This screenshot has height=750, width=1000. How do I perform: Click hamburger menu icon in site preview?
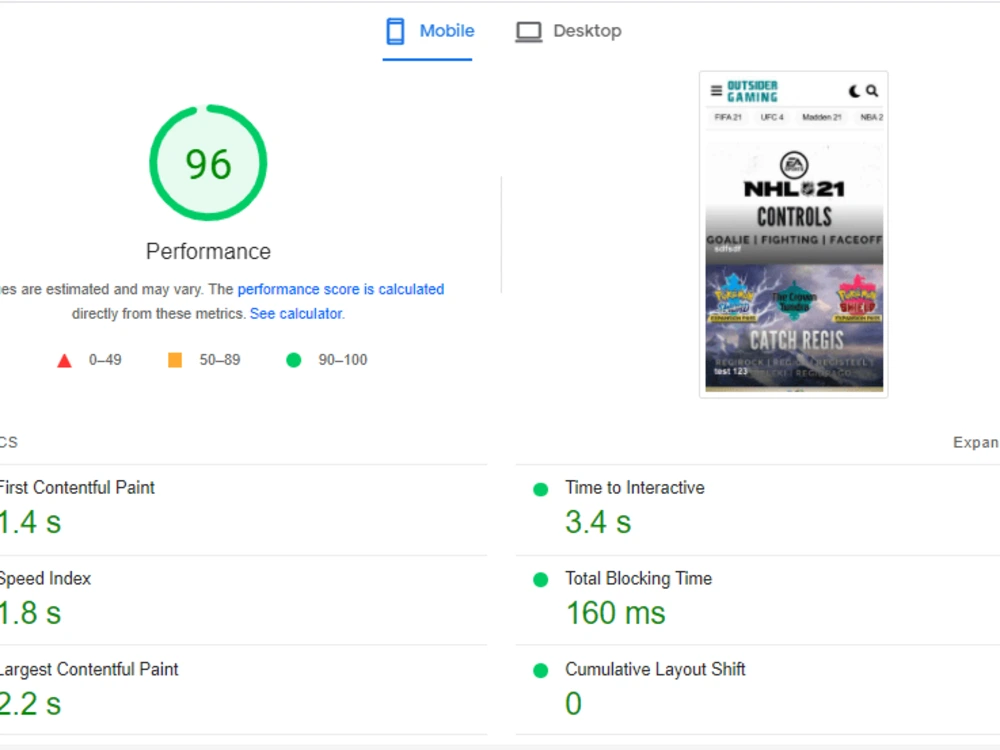click(x=716, y=91)
